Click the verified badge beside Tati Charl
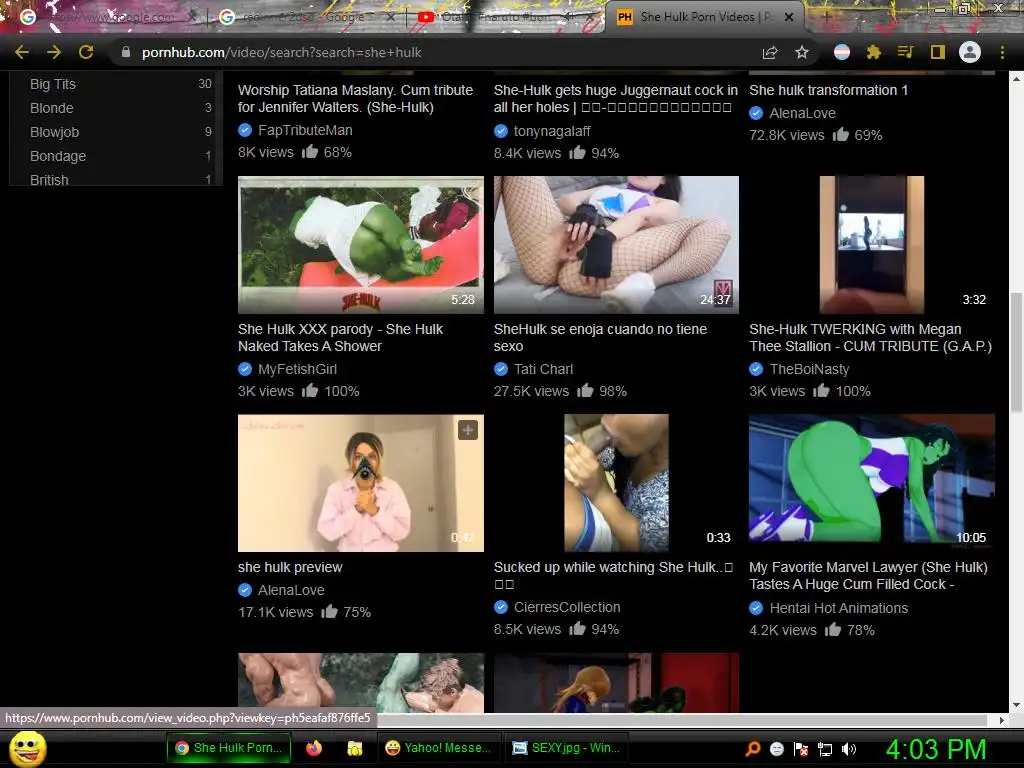 pyautogui.click(x=501, y=370)
